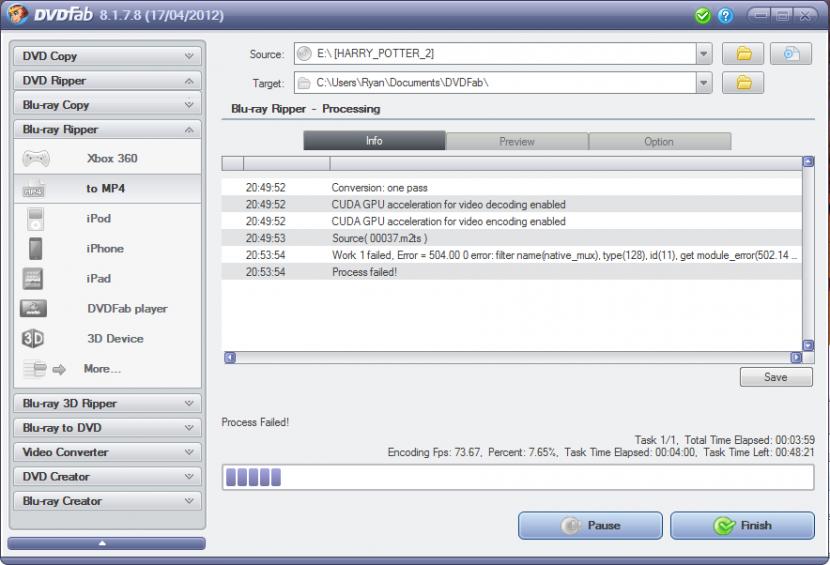Image resolution: width=830 pixels, height=565 pixels.
Task: Choose the to MP4 conversion profile
Action: 105,188
